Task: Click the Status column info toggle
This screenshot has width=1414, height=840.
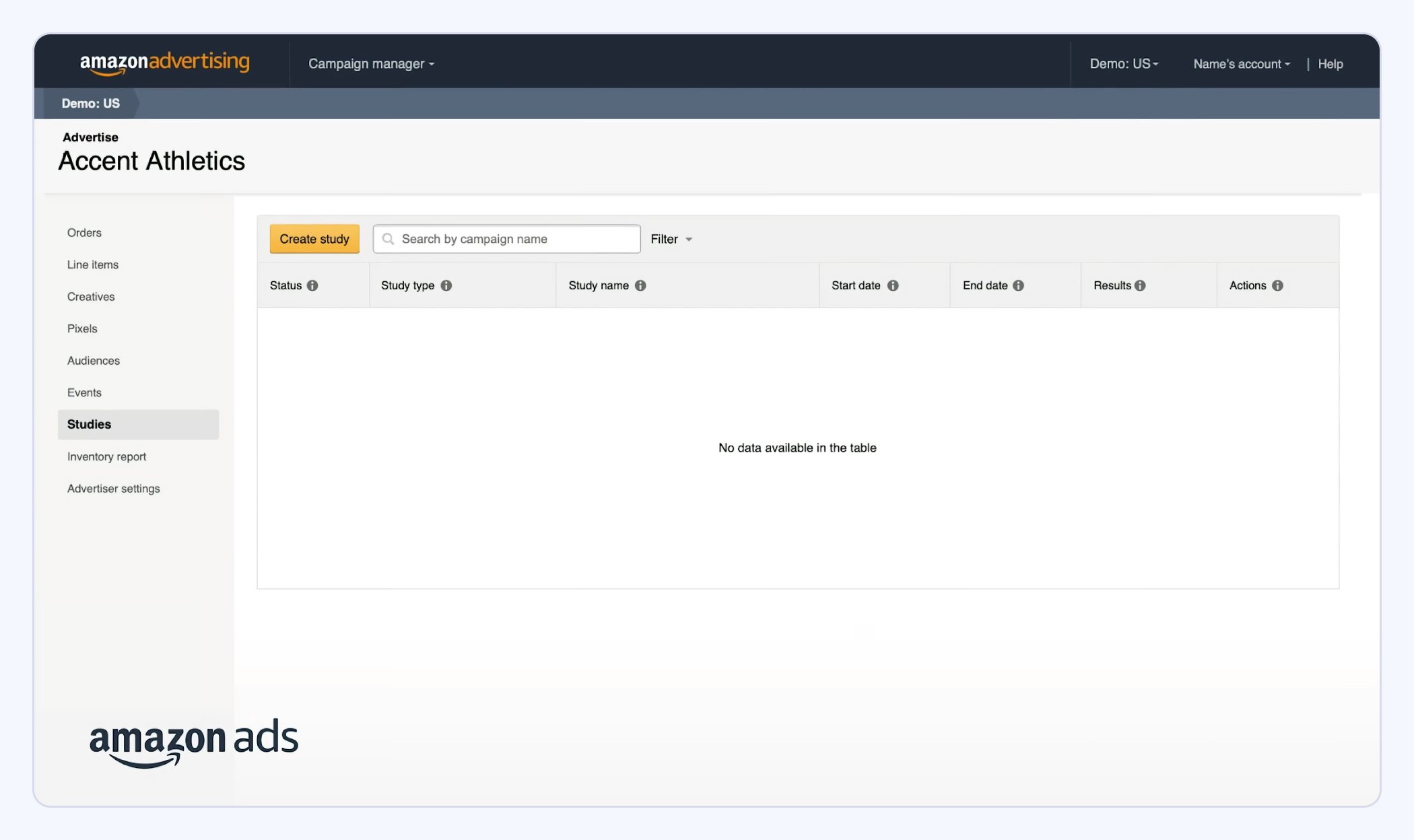Action: pos(312,285)
